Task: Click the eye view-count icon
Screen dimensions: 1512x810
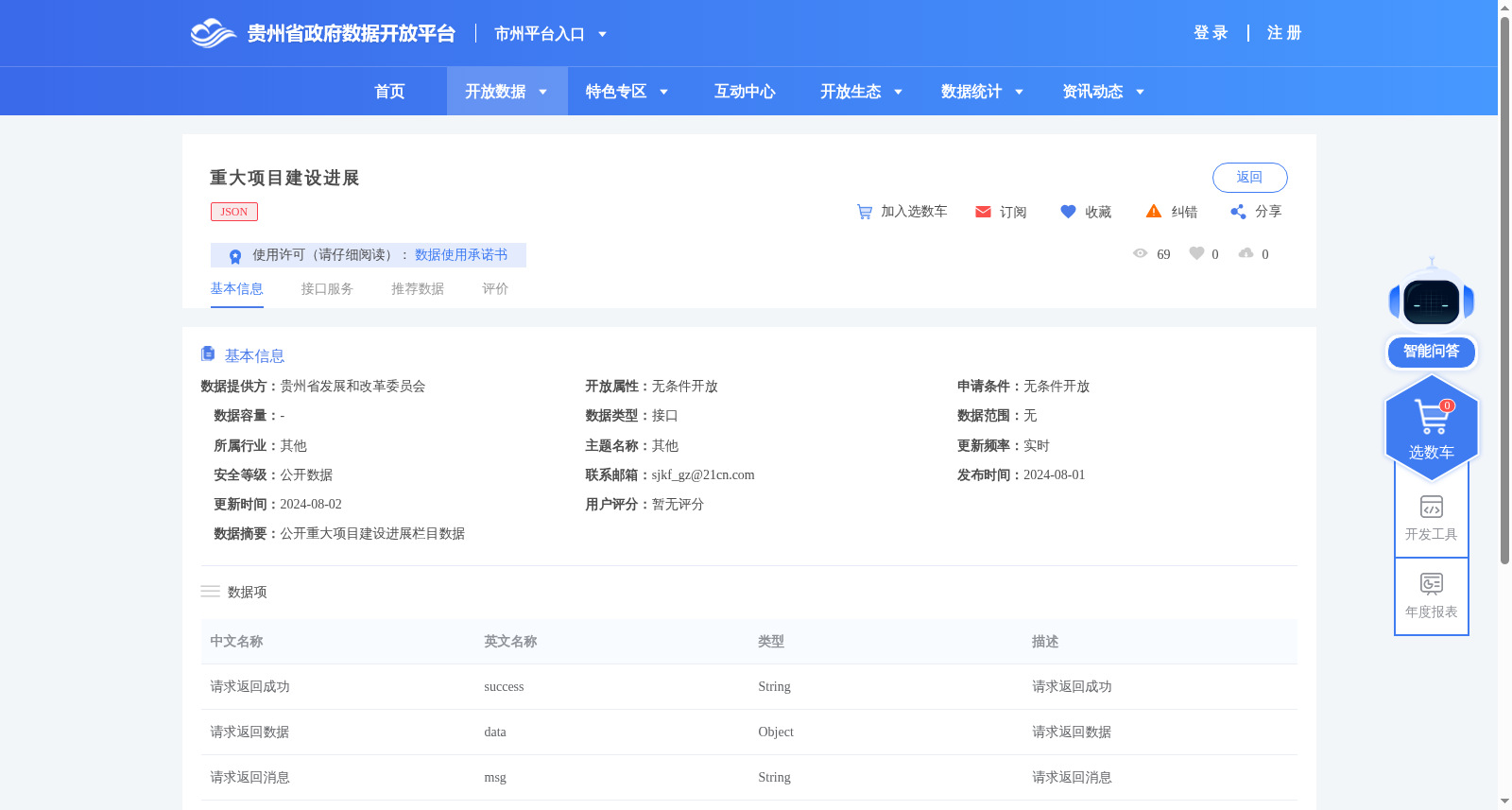Action: pos(1141,253)
